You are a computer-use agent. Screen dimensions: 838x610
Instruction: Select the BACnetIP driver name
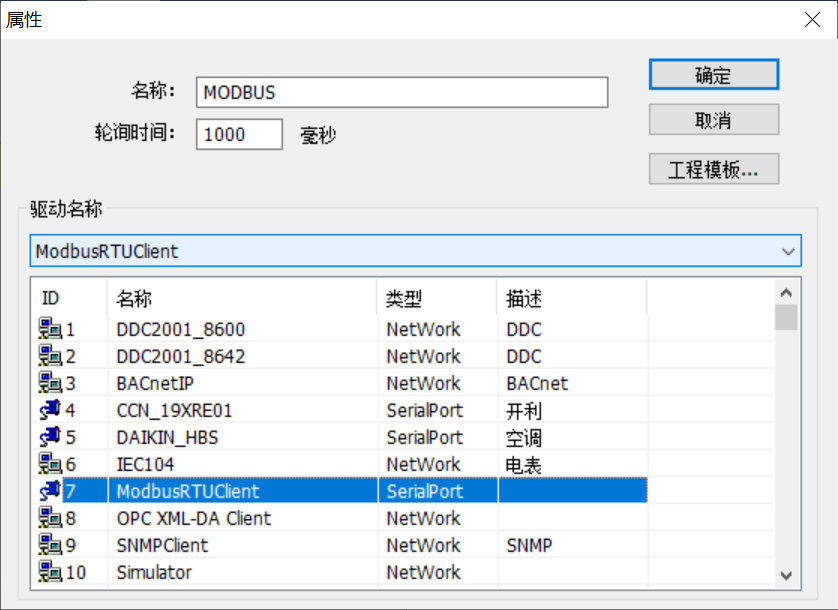(x=155, y=383)
